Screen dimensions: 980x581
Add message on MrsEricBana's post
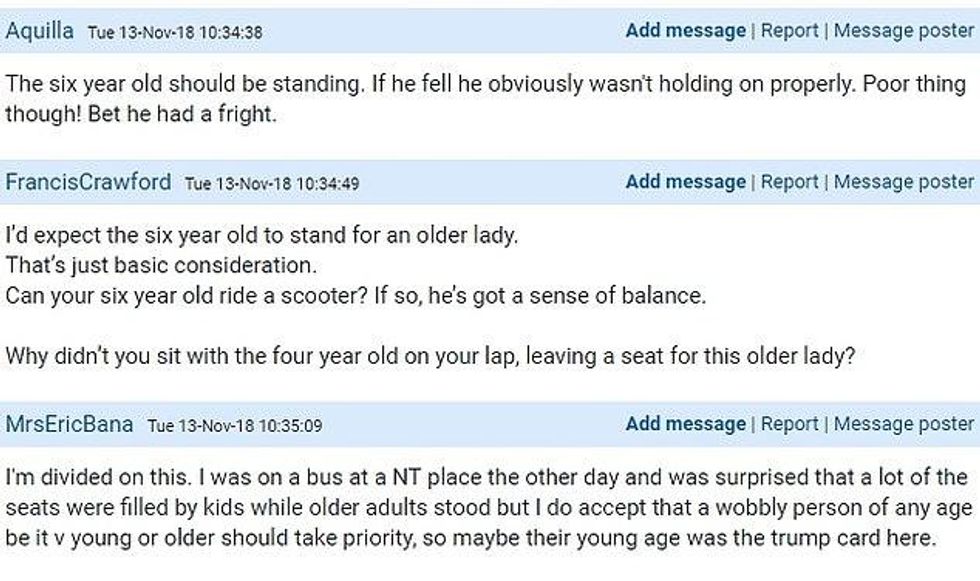(686, 424)
